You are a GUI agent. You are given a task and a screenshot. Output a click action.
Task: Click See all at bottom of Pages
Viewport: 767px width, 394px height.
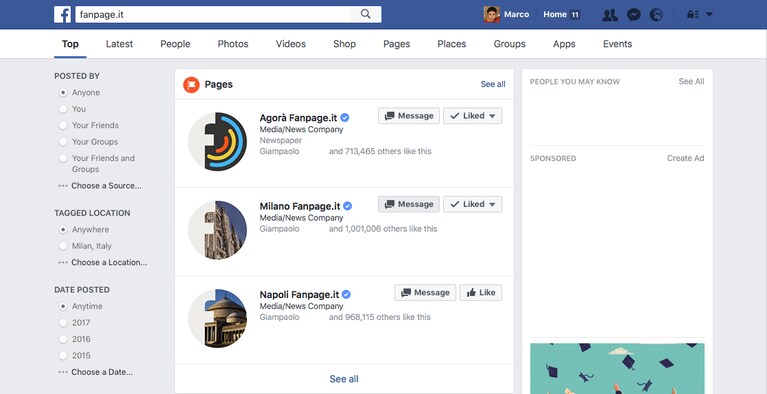[344, 379]
